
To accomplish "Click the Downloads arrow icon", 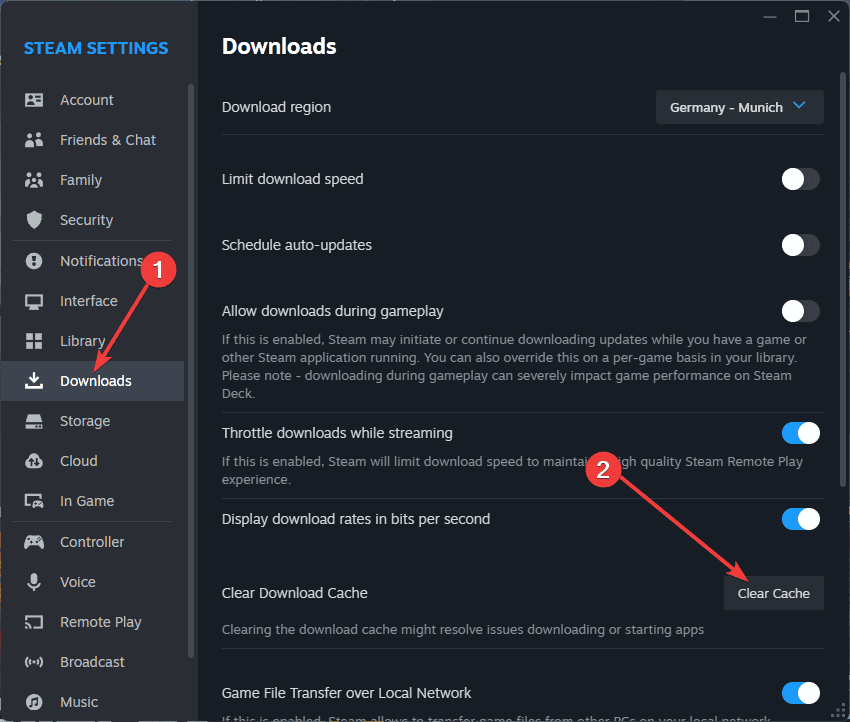I will pyautogui.click(x=34, y=381).
